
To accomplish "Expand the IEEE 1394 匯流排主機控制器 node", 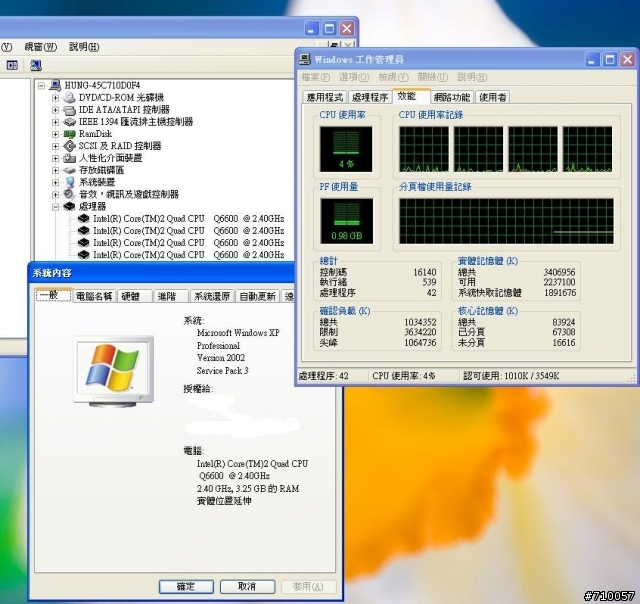I will [x=56, y=122].
